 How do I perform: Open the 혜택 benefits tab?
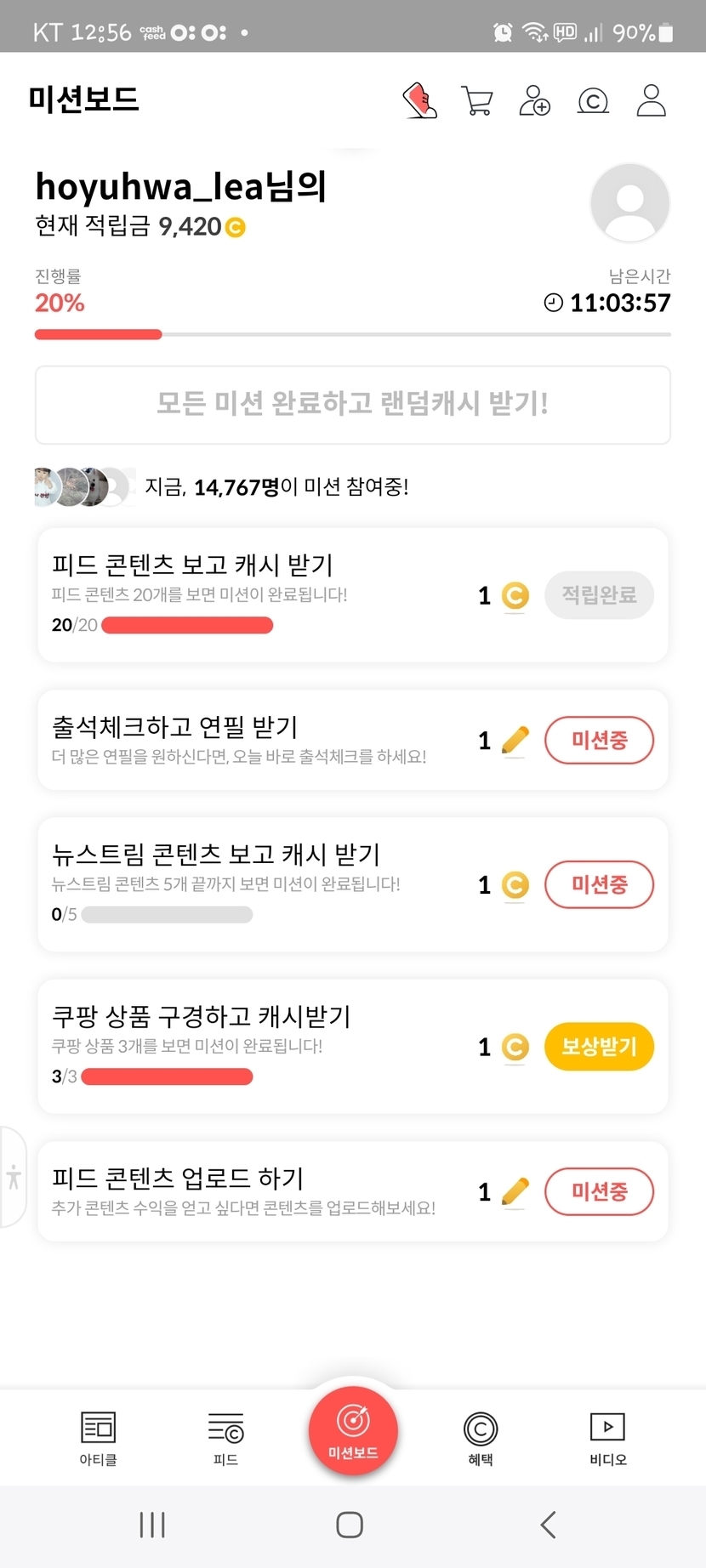pyautogui.click(x=481, y=1438)
